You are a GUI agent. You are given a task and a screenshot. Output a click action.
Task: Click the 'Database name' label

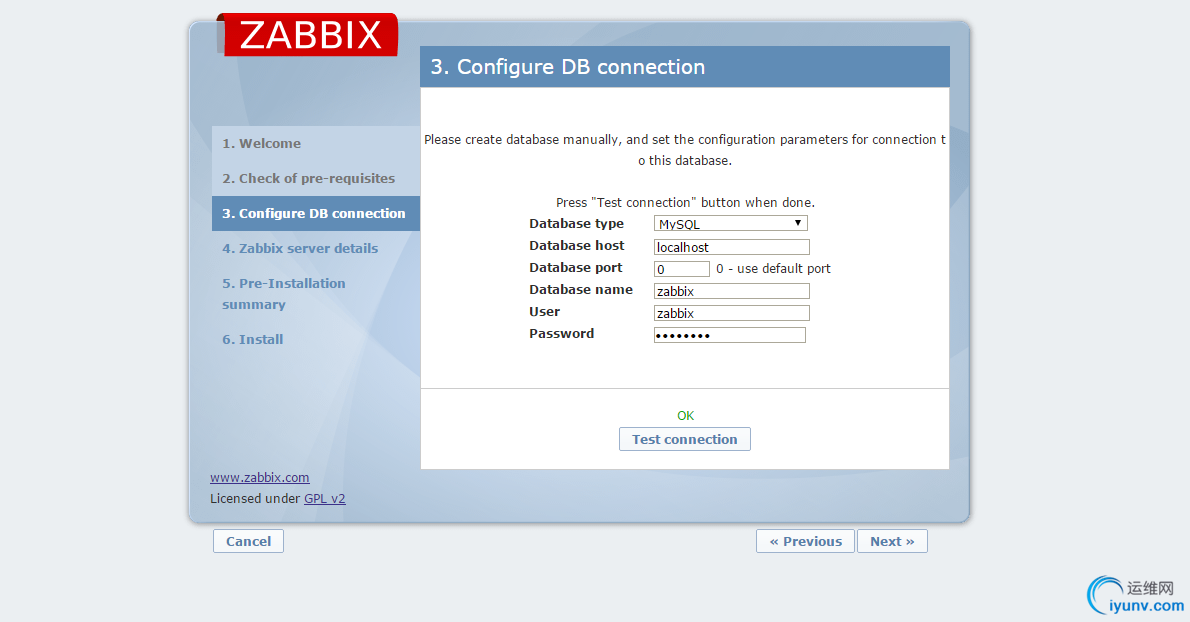coord(581,290)
